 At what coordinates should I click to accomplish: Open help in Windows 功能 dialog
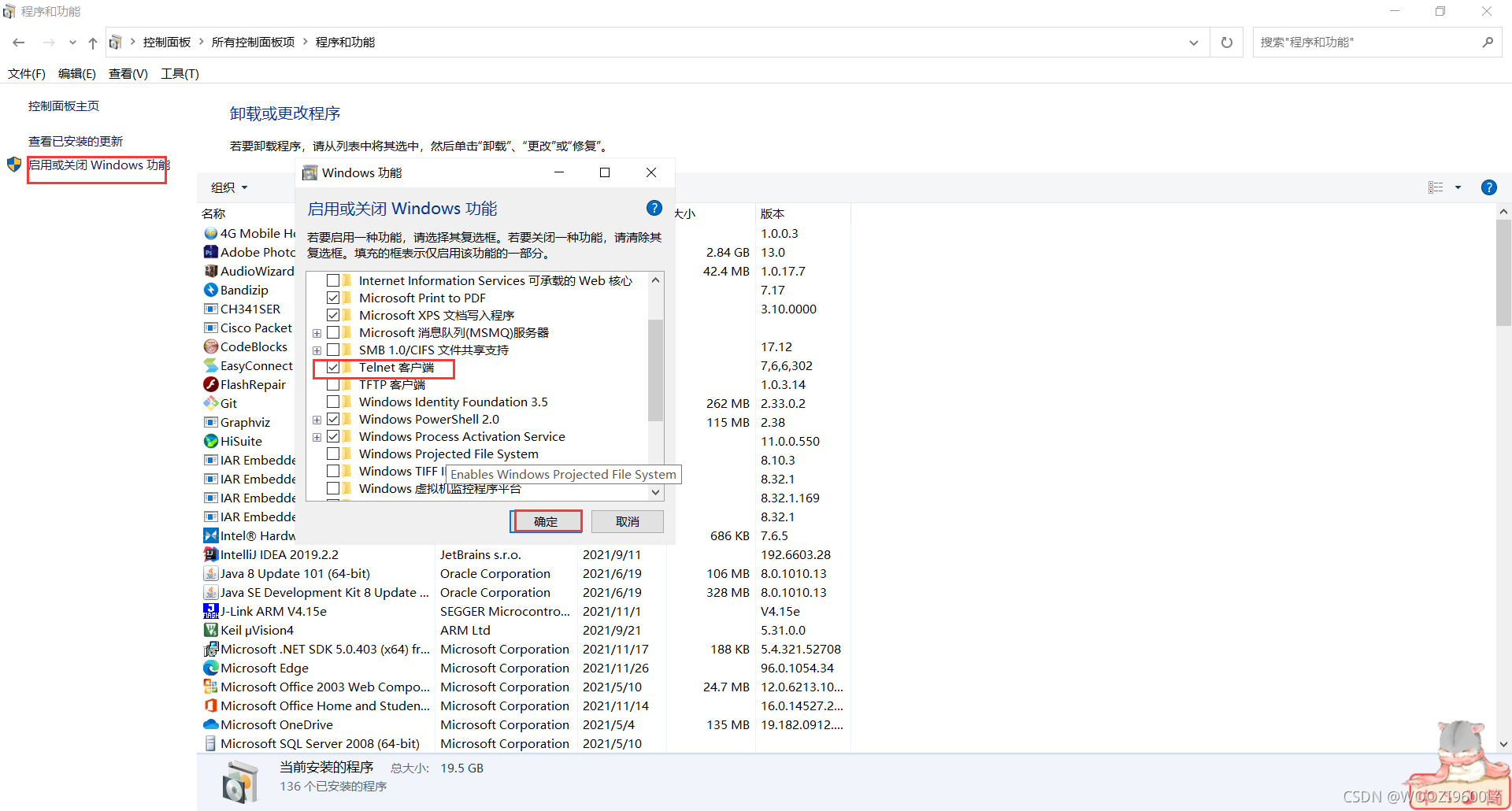coord(654,208)
